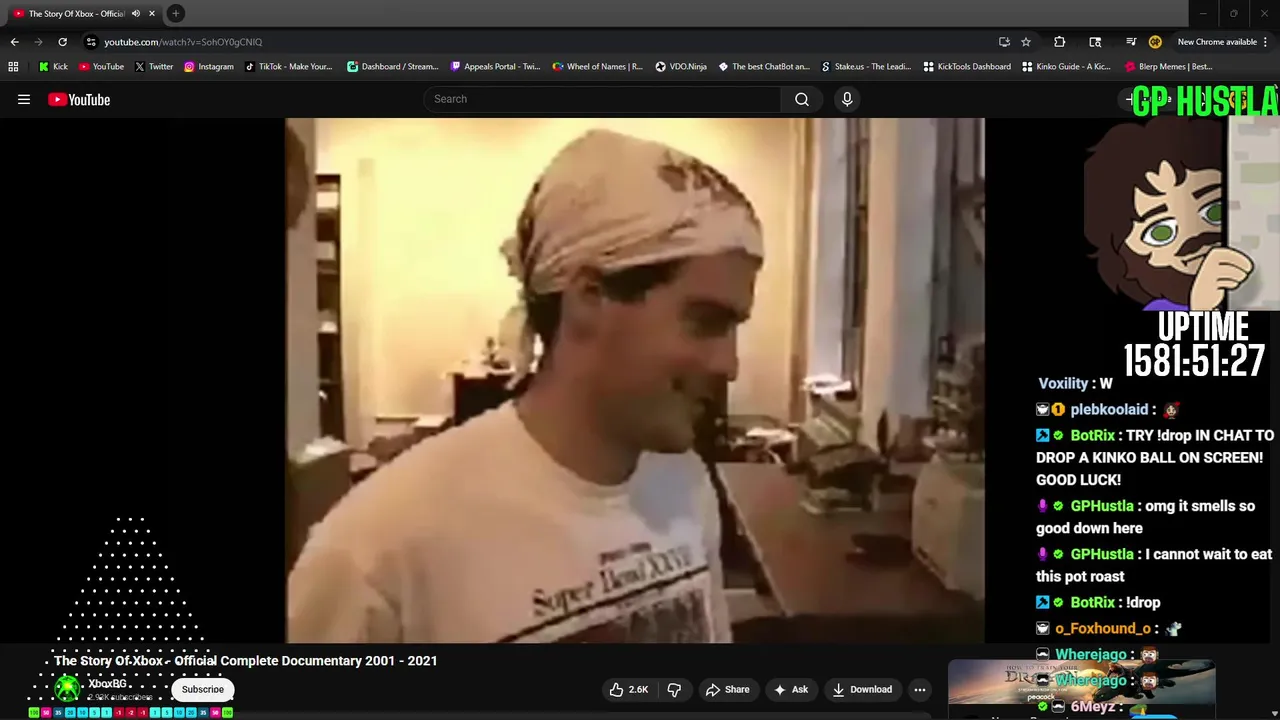Open the KickTools Dashboard bookmark
The width and height of the screenshot is (1280, 720).
point(967,67)
